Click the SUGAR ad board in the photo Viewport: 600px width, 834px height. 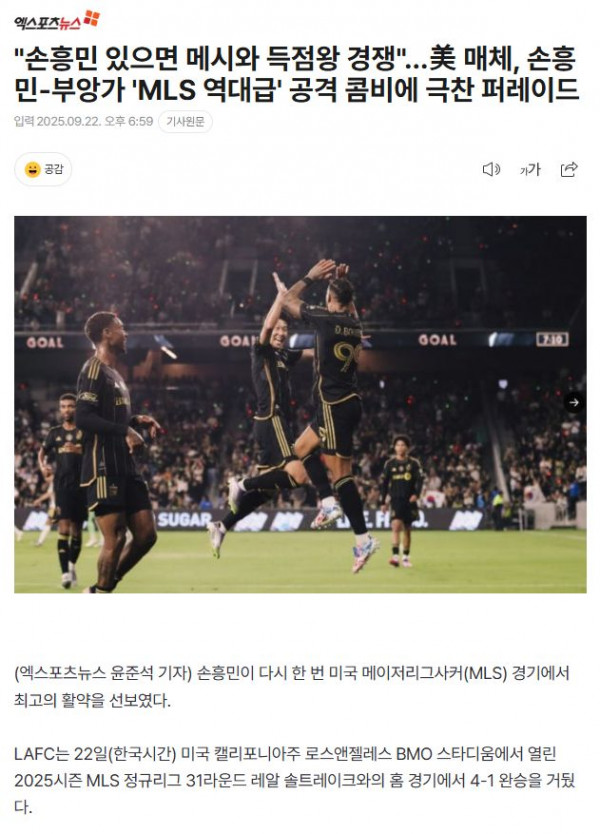(184, 520)
